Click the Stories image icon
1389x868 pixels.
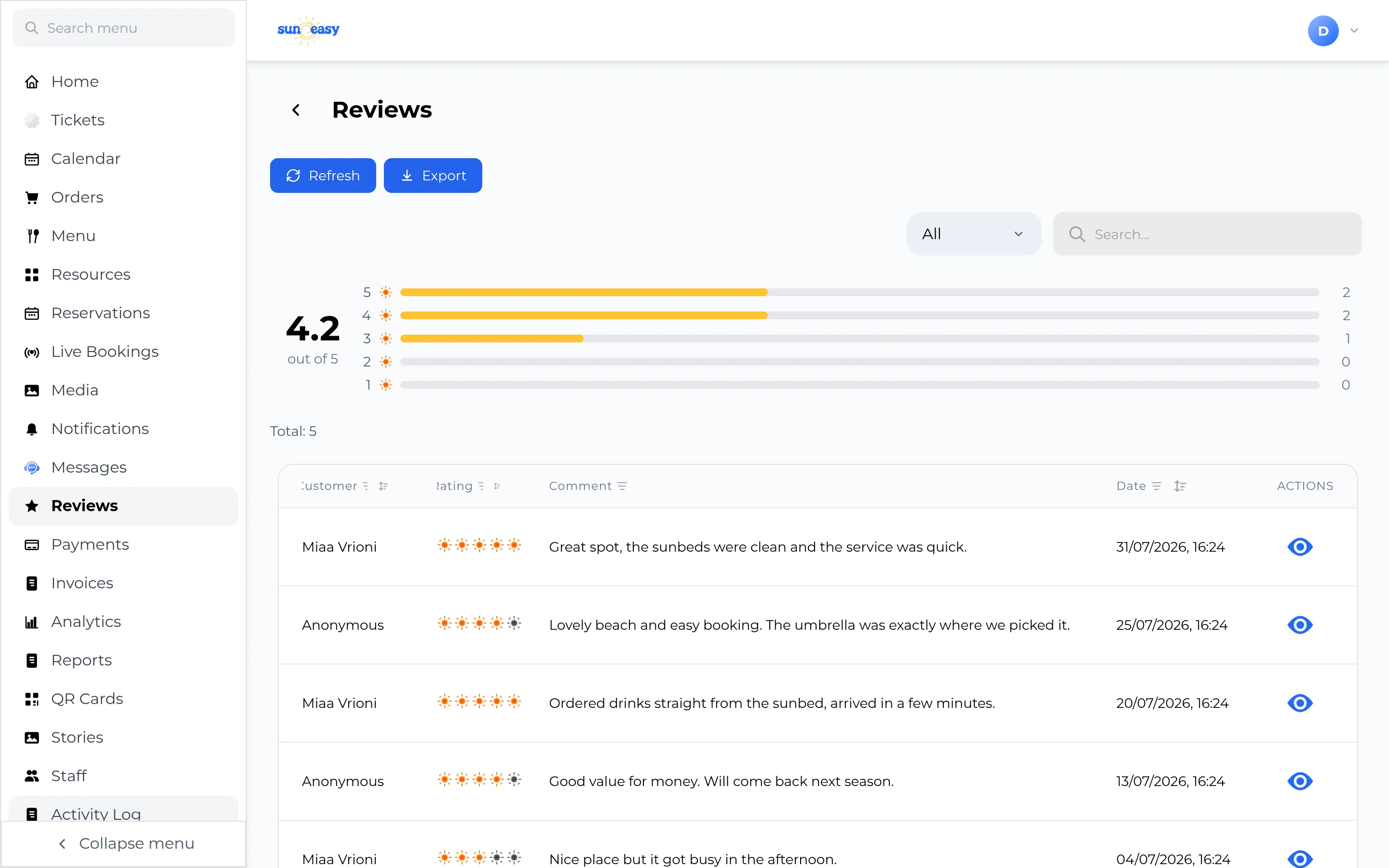[x=32, y=737]
